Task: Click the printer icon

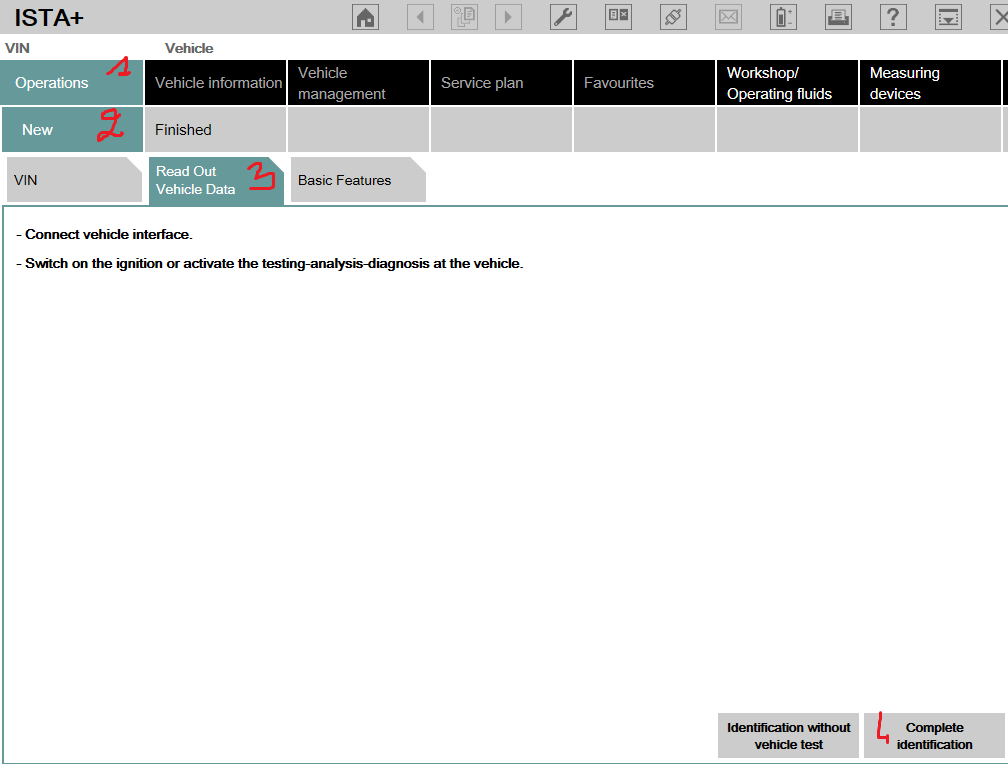Action: pyautogui.click(x=838, y=17)
